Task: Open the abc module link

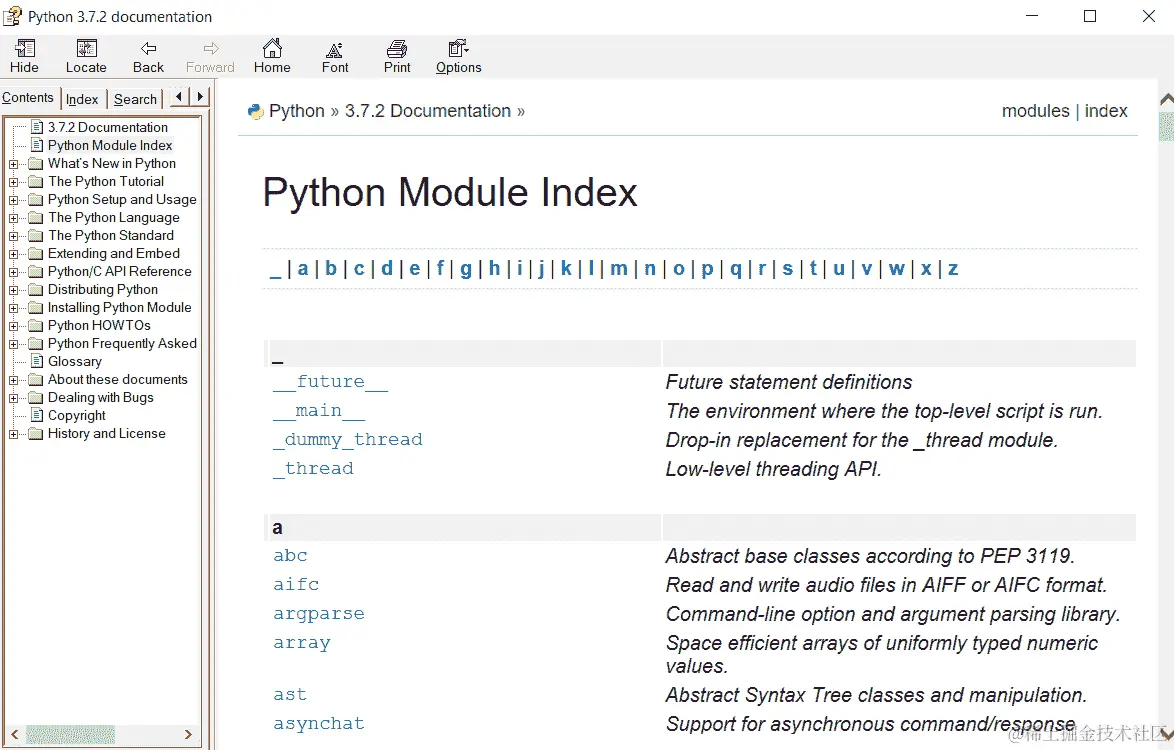Action: pos(290,555)
